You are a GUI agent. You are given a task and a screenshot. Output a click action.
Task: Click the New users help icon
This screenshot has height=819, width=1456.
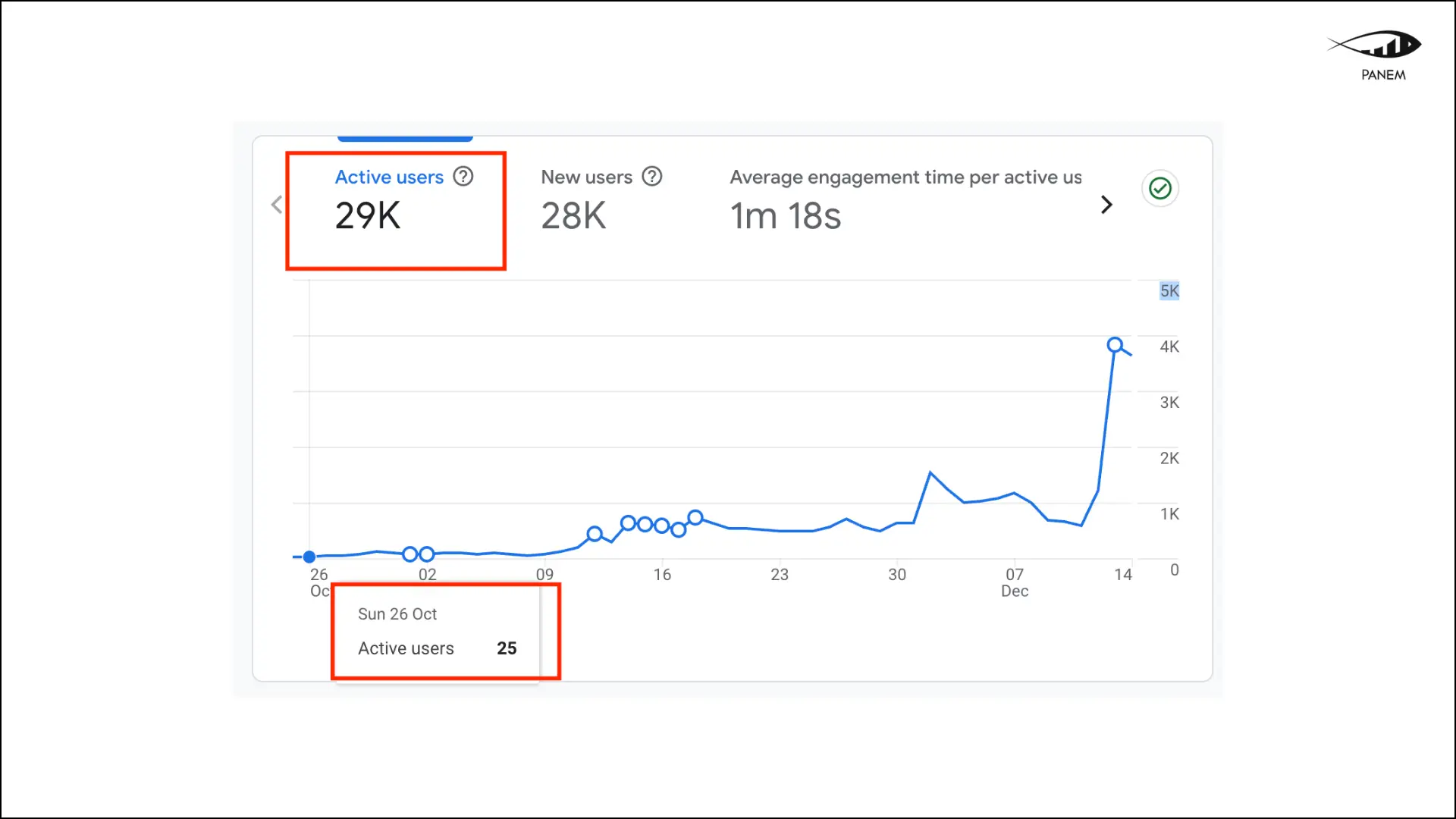(652, 177)
